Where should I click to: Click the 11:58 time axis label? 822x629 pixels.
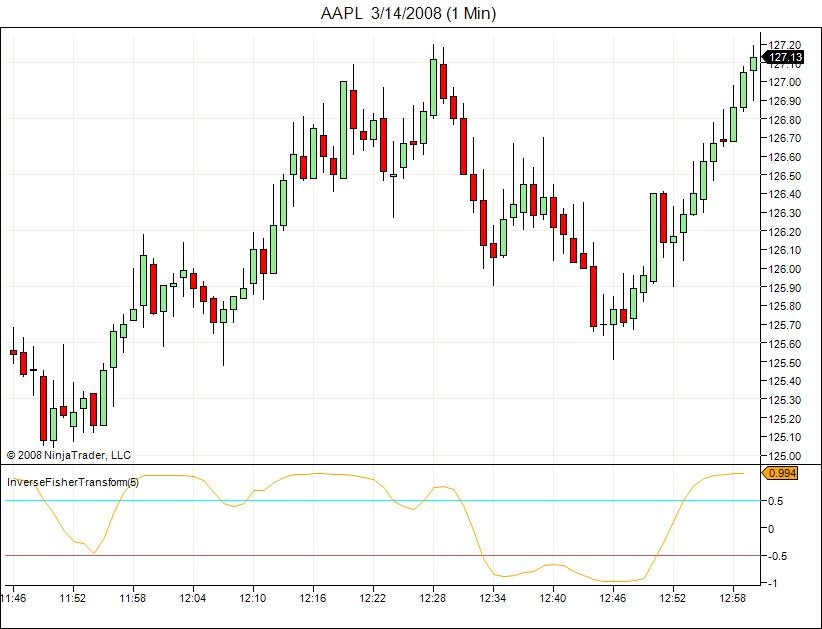(x=133, y=598)
